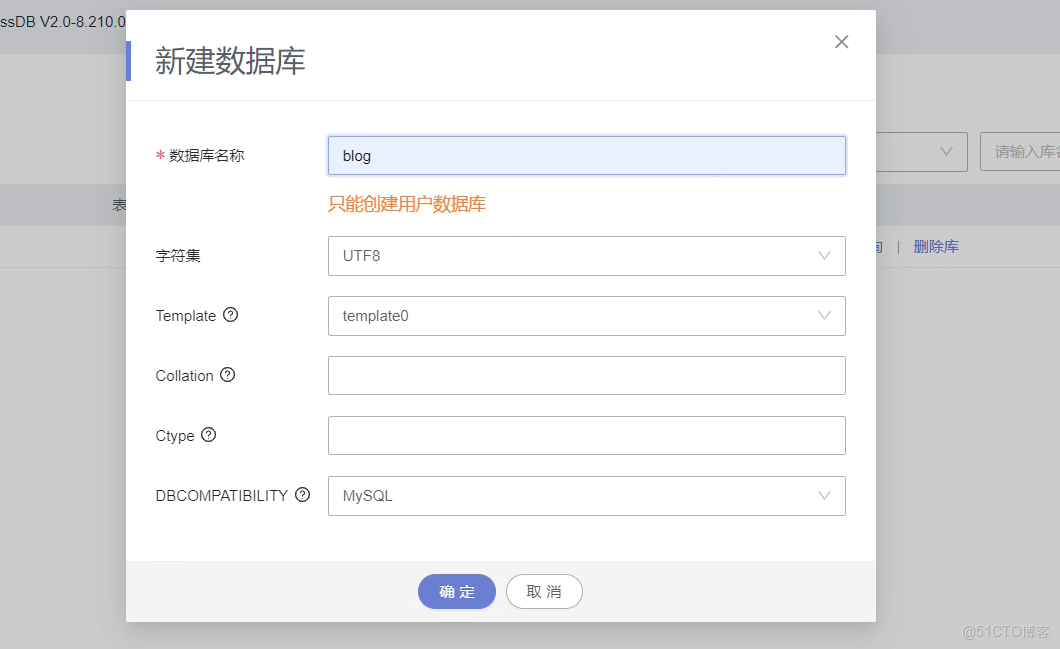Viewport: 1060px width, 649px height.
Task: Click the empty Collation input field
Action: coord(586,376)
